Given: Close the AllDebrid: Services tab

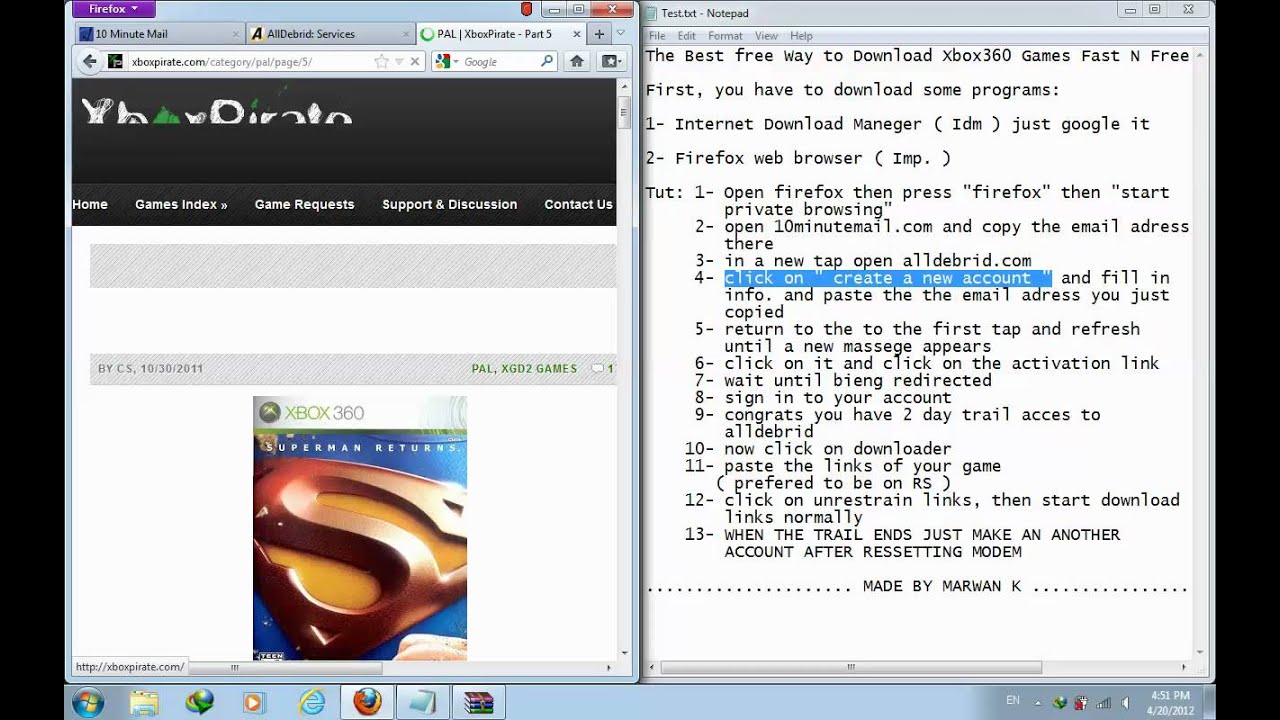Looking at the screenshot, I should [407, 34].
